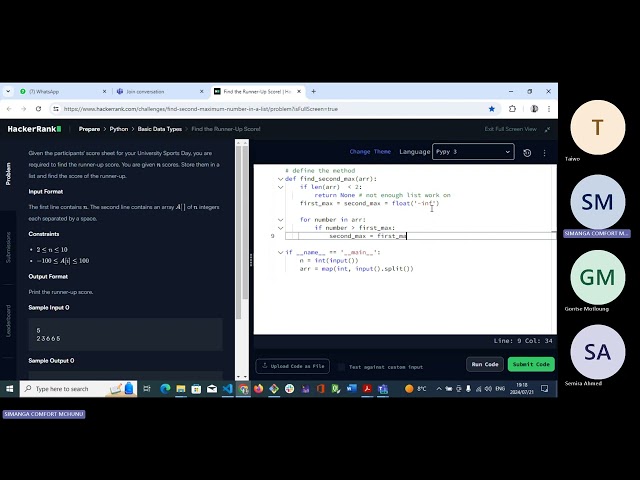Click Exit Full Screen View
The width and height of the screenshot is (640, 480).
pyautogui.click(x=511, y=129)
